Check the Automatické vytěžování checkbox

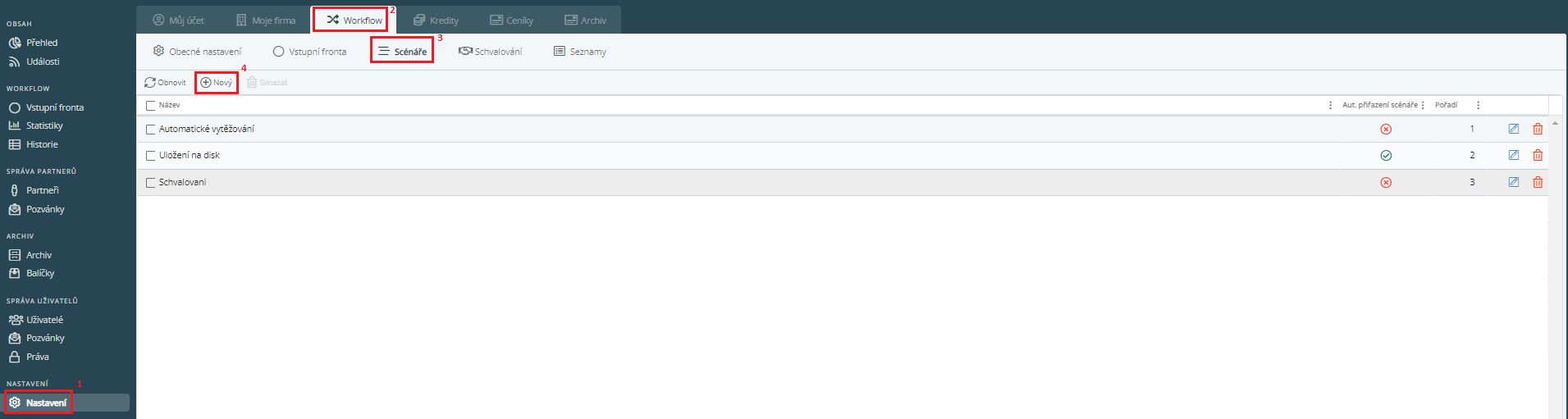150,130
